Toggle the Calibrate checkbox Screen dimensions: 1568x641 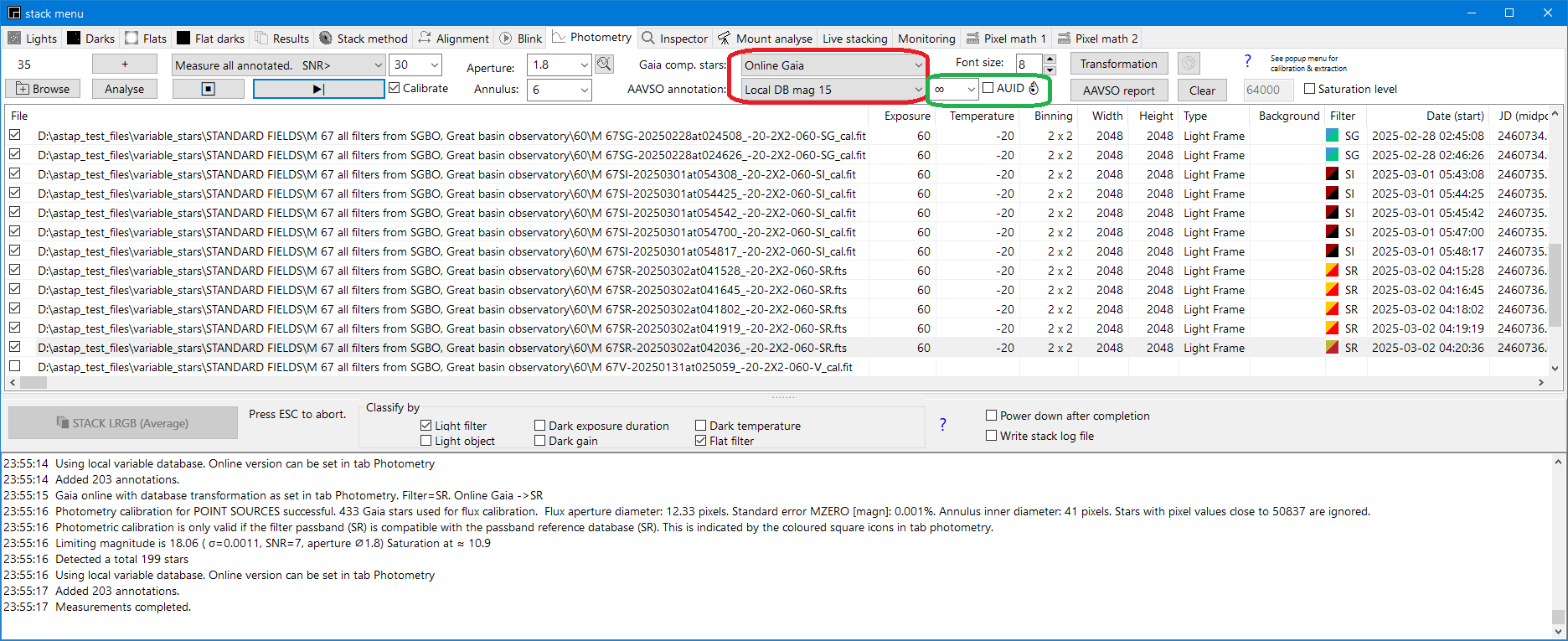(395, 88)
